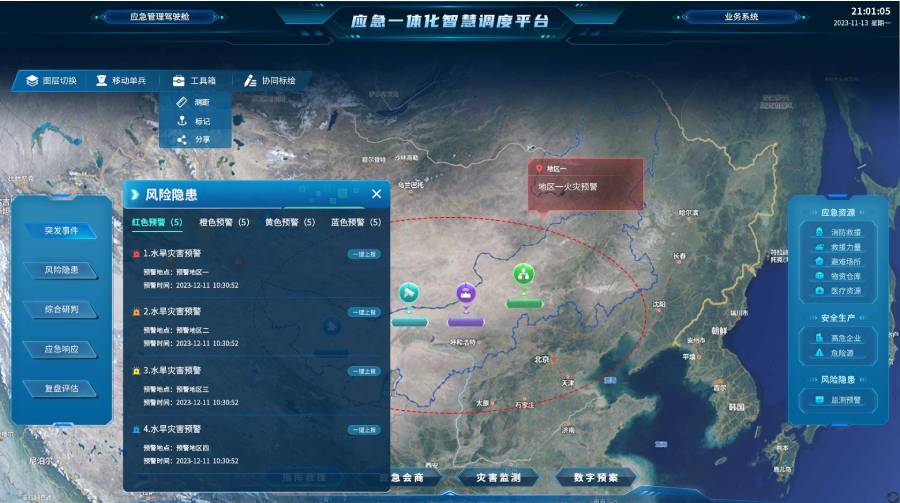Click 一键上报 for alert 3
900x503 pixels.
pos(364,372)
